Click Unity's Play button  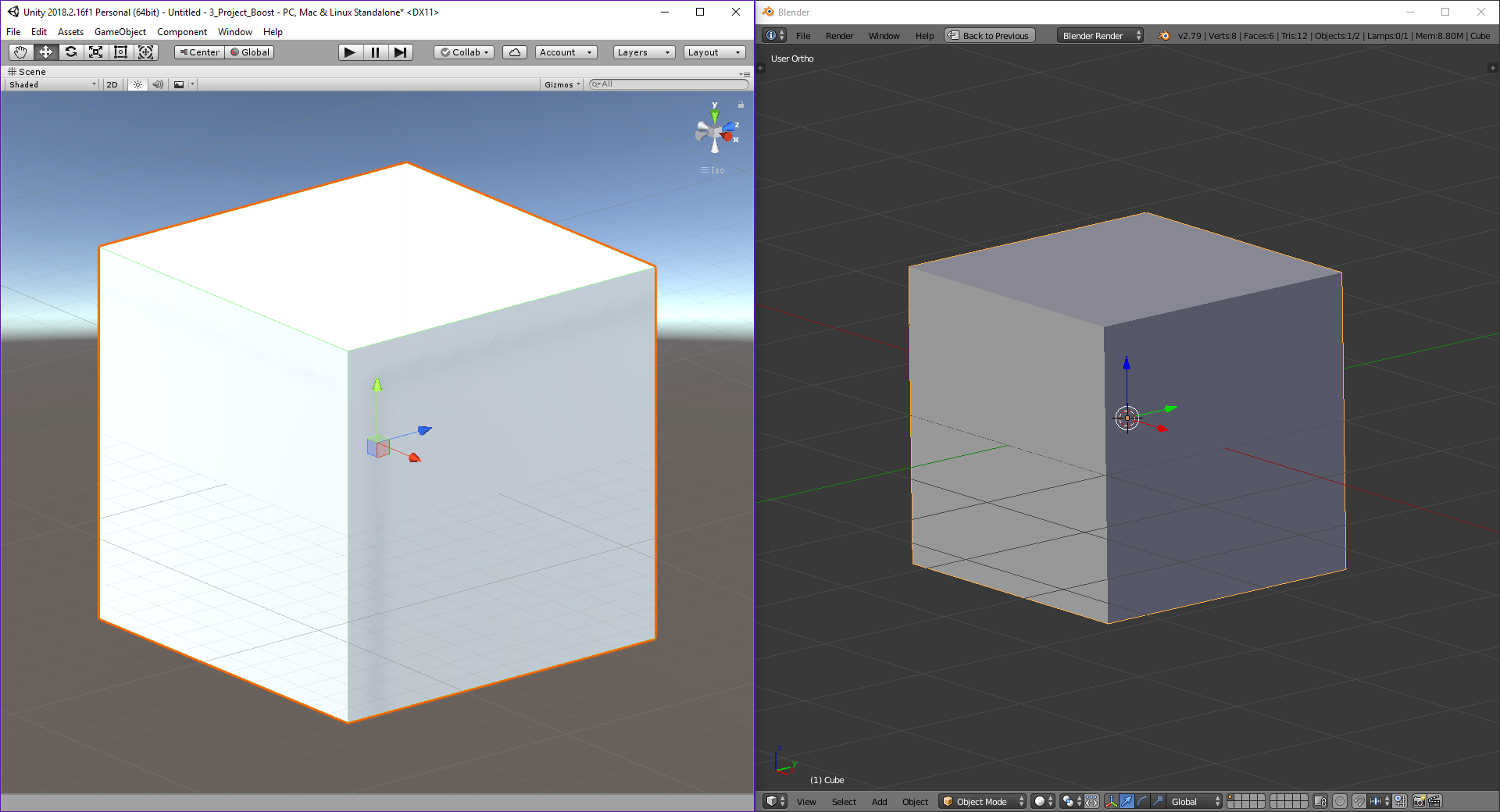pyautogui.click(x=350, y=52)
